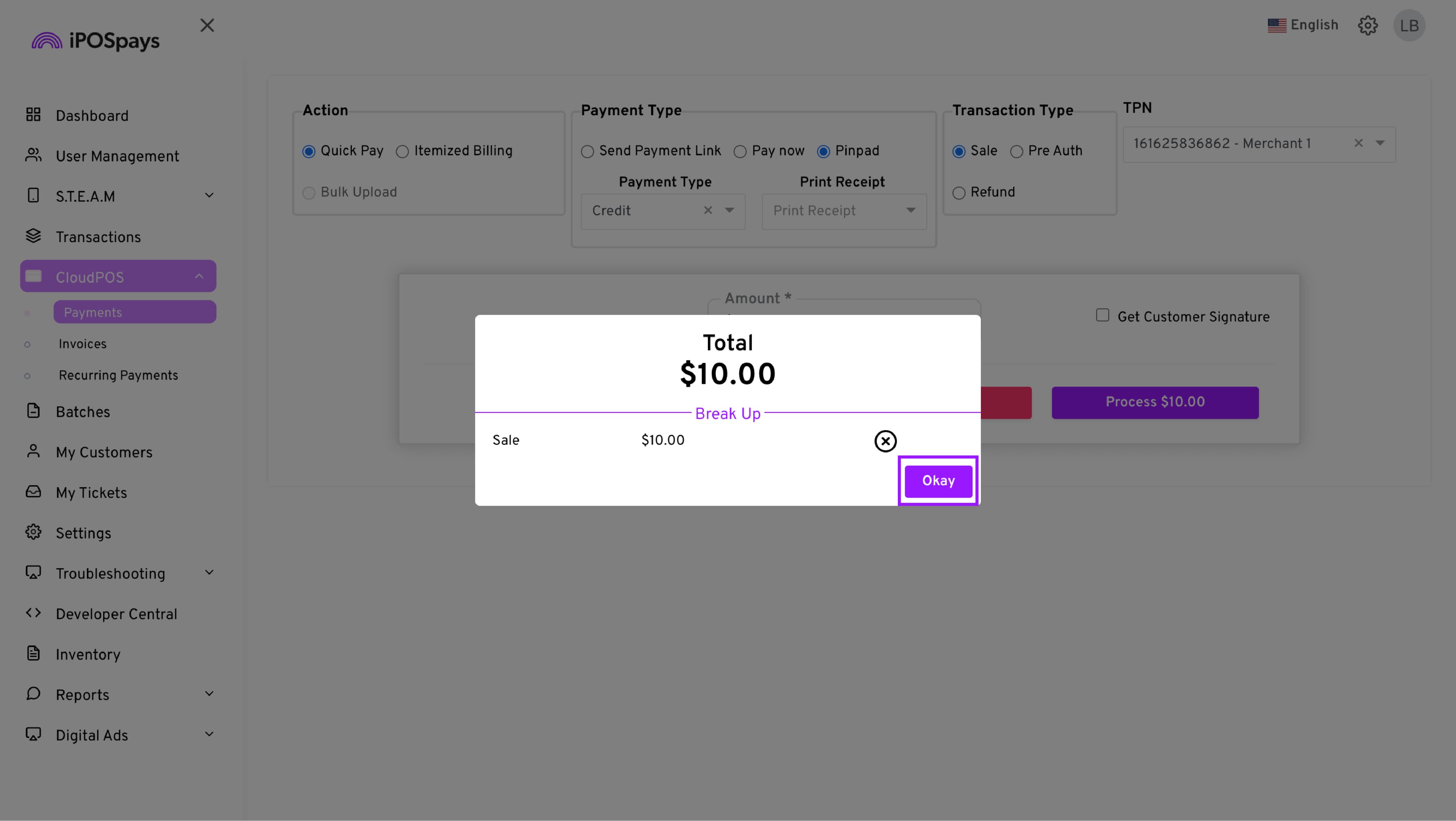Expand the Troubleshooting sidebar section

[x=209, y=573]
